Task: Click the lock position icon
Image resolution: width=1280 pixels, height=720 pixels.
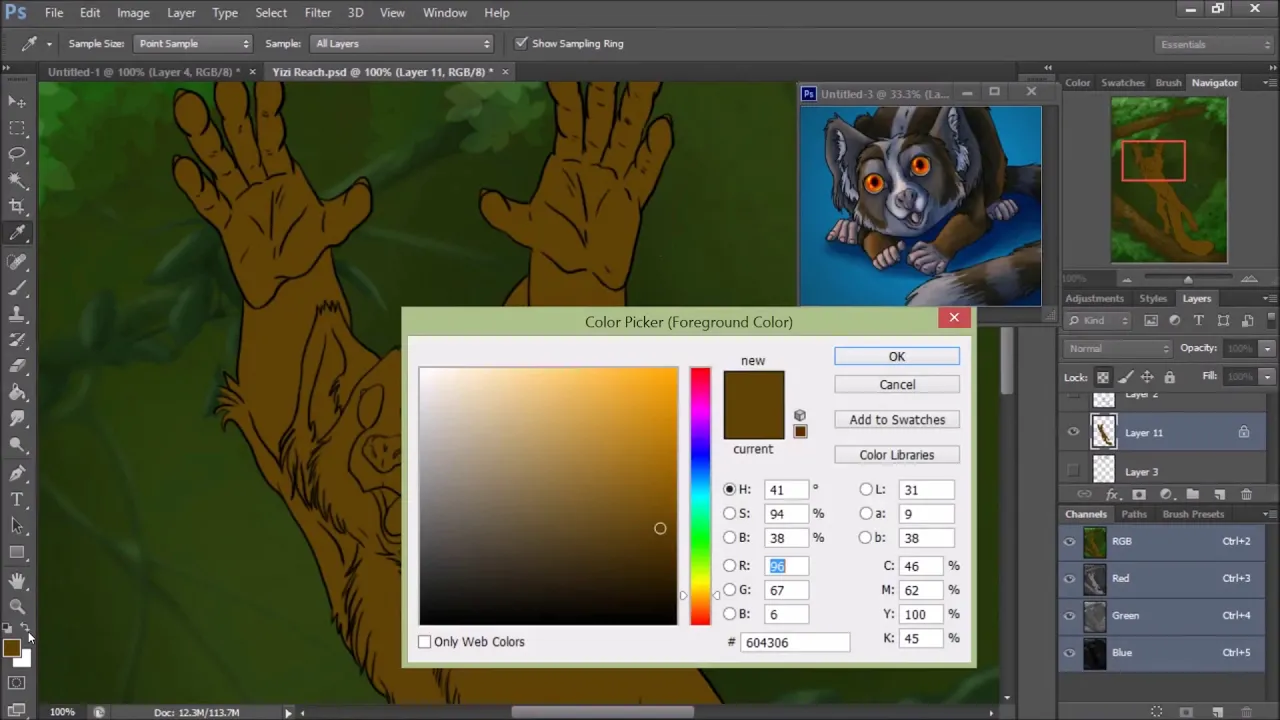Action: [1147, 377]
